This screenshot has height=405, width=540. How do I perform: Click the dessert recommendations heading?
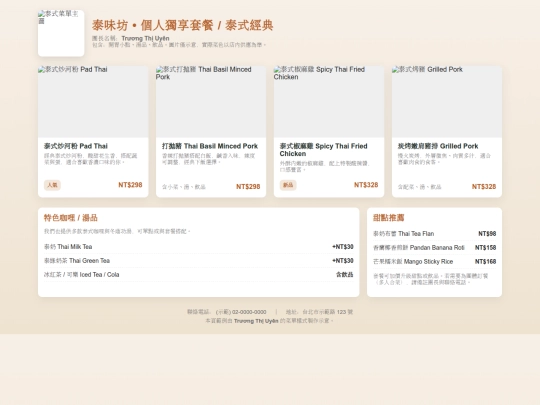point(388,218)
